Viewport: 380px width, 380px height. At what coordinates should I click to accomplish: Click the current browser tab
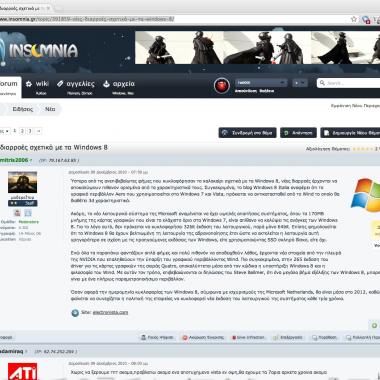point(25,8)
